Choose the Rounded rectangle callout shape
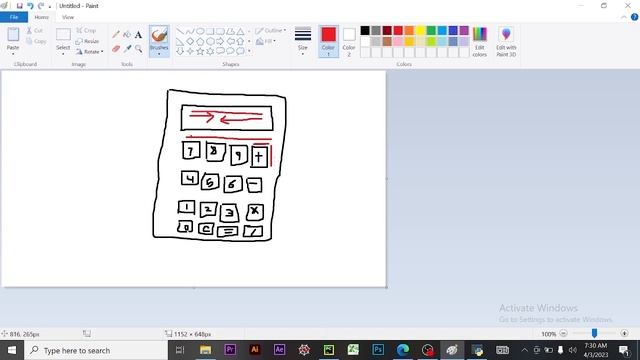640x360 pixels. [x=220, y=51]
